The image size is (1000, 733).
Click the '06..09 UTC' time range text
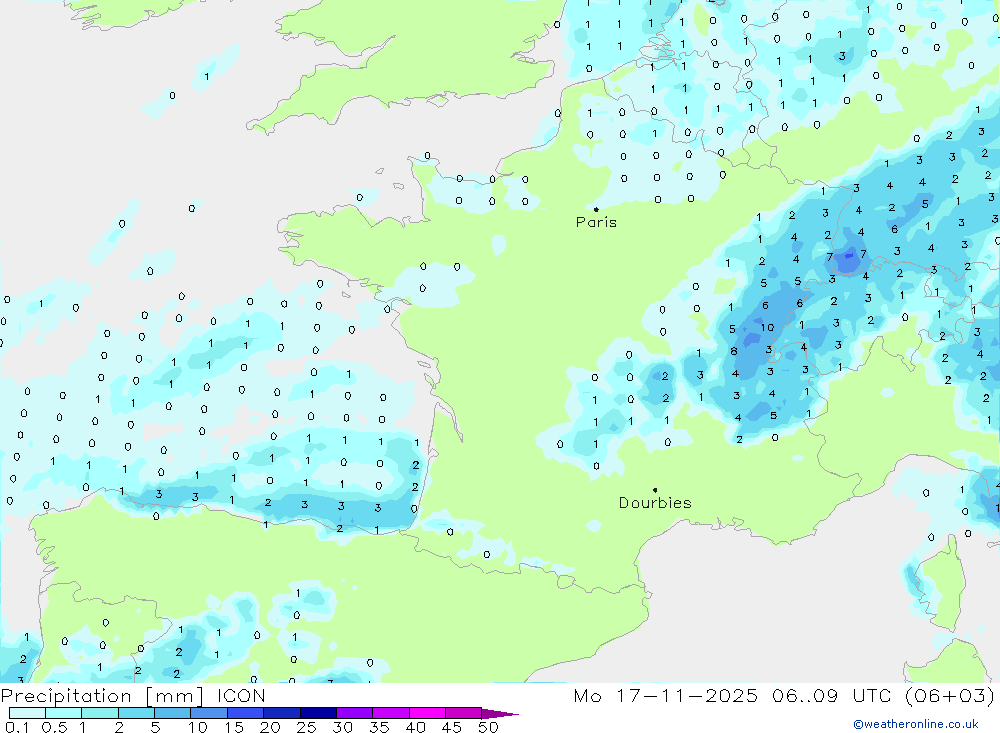pos(831,696)
